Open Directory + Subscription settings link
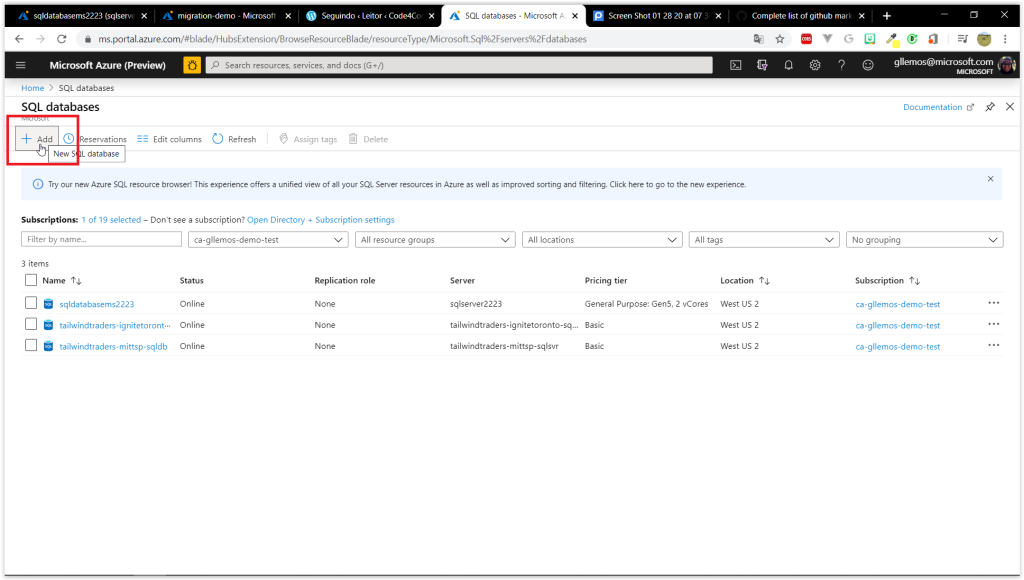The height and width of the screenshot is (580, 1024). (321, 220)
